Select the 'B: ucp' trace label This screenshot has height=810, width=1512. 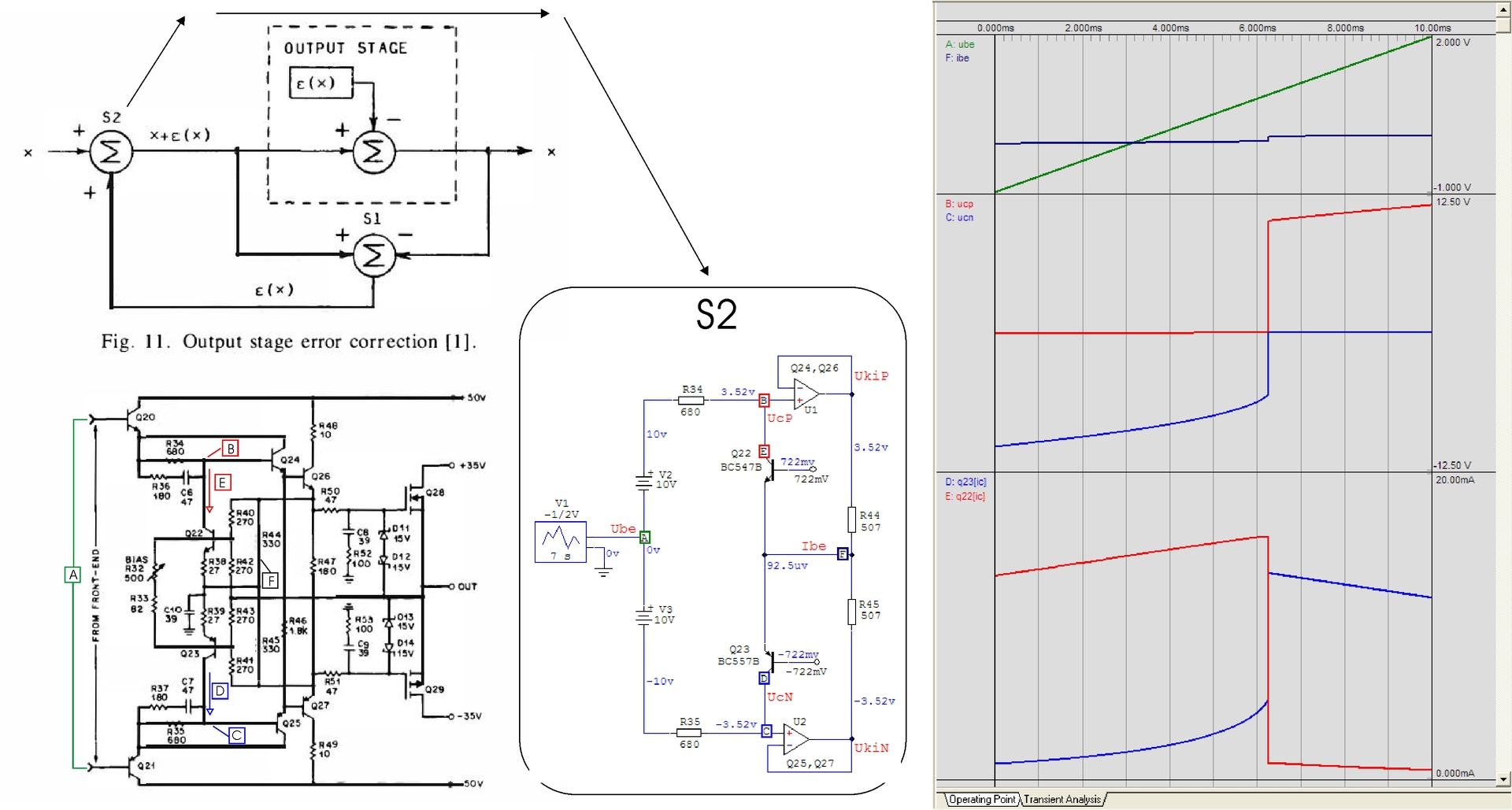(959, 204)
